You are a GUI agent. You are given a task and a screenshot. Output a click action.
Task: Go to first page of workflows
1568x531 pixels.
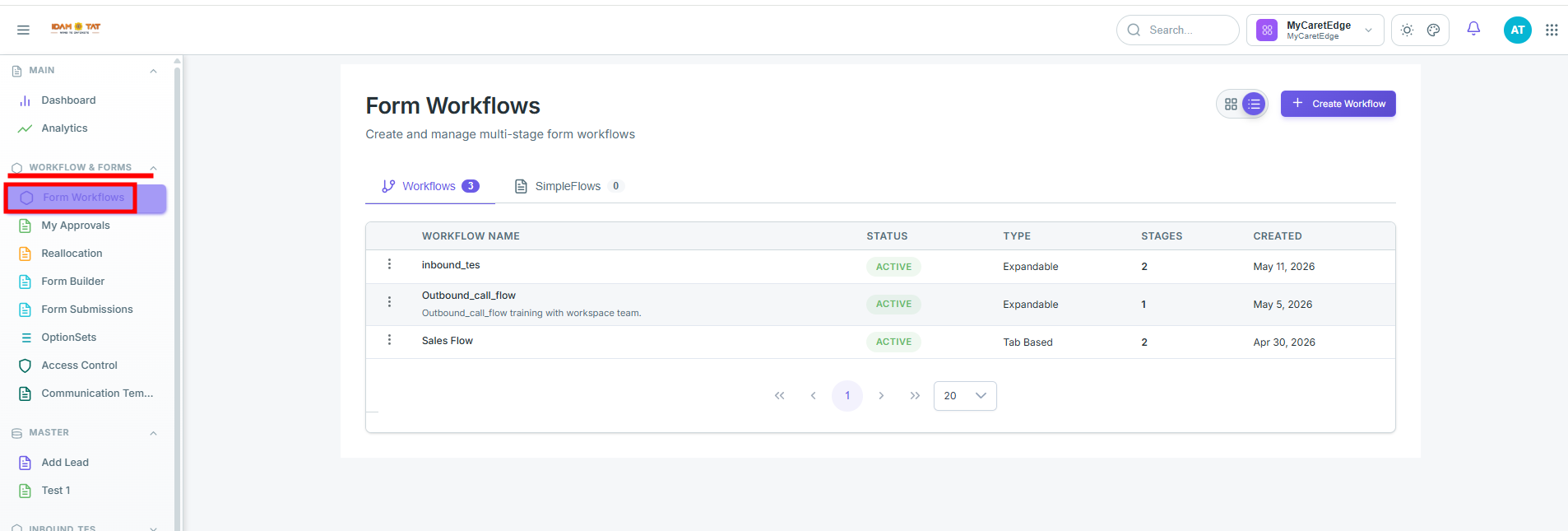click(x=779, y=396)
